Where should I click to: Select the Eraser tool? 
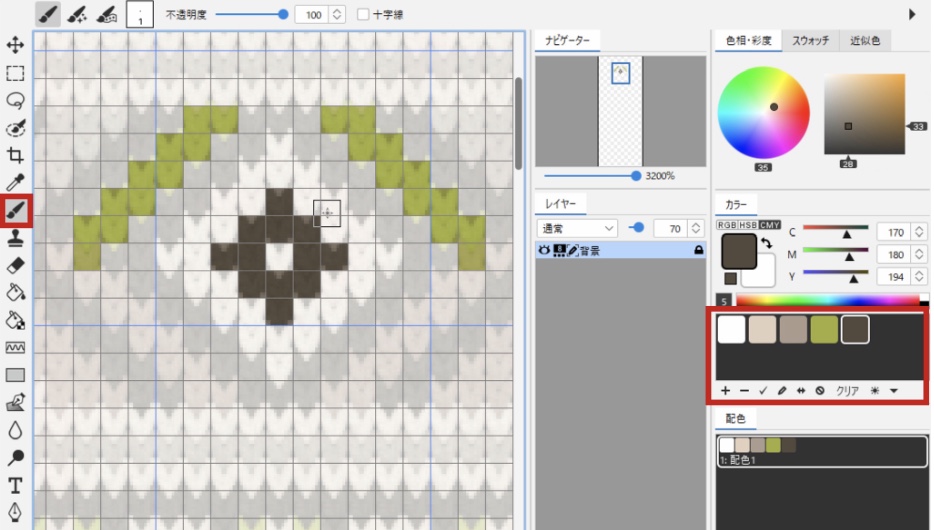(x=15, y=265)
